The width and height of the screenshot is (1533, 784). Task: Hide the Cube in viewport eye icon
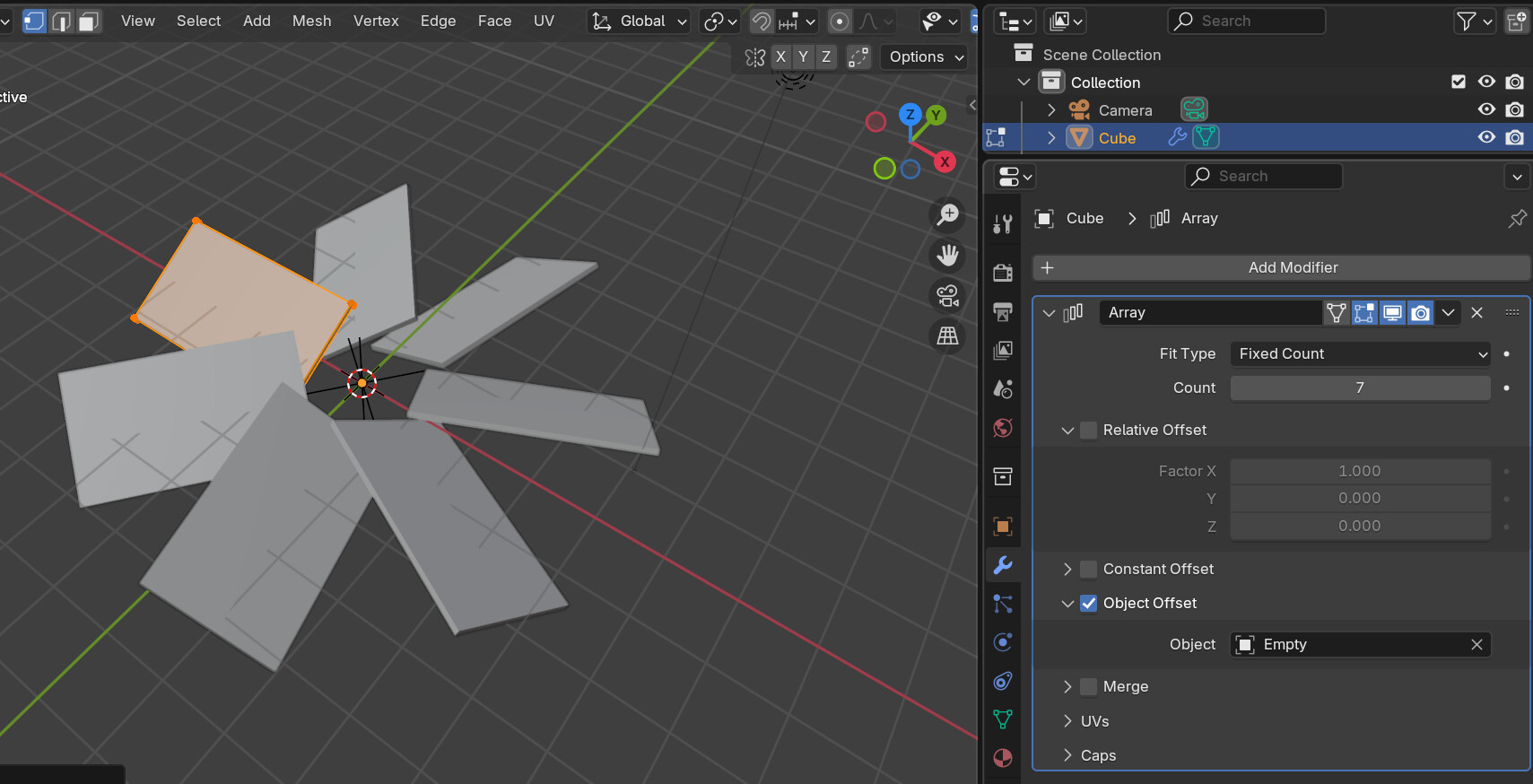(x=1486, y=137)
